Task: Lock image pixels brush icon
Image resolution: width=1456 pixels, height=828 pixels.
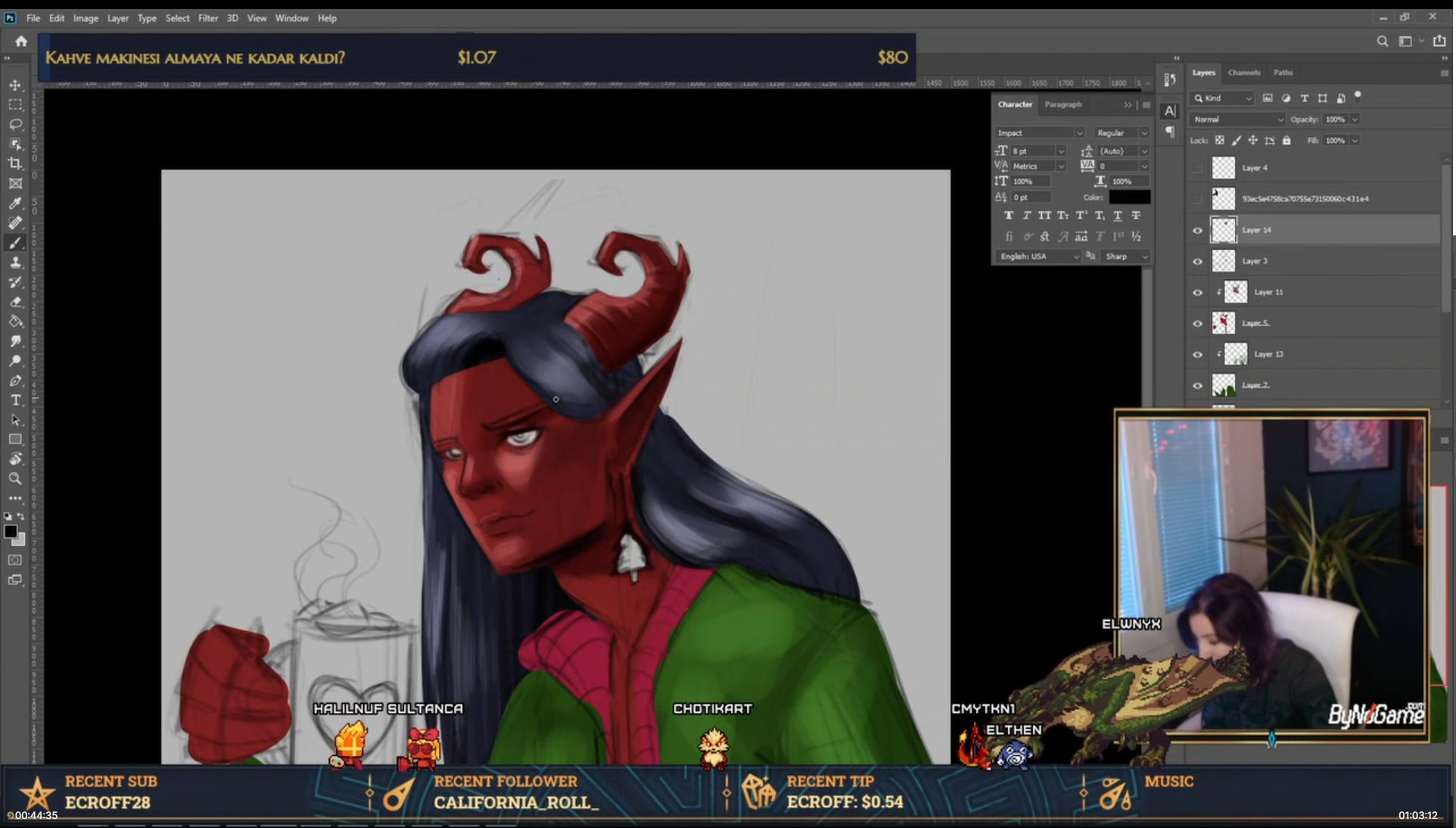Action: [1236, 140]
